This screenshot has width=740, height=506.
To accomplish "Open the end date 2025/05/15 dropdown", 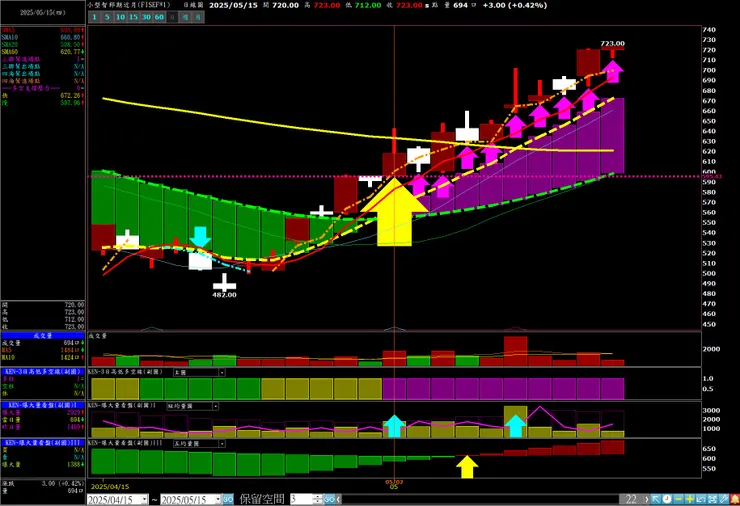I will click(x=218, y=499).
